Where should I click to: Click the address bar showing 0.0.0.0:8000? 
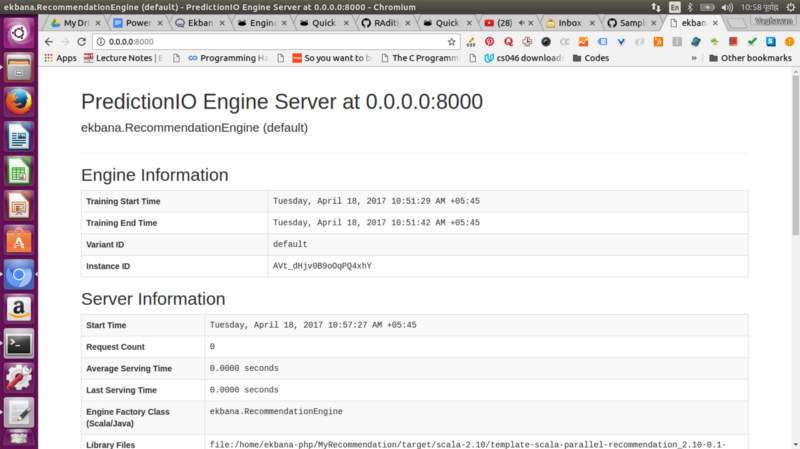tap(270, 42)
